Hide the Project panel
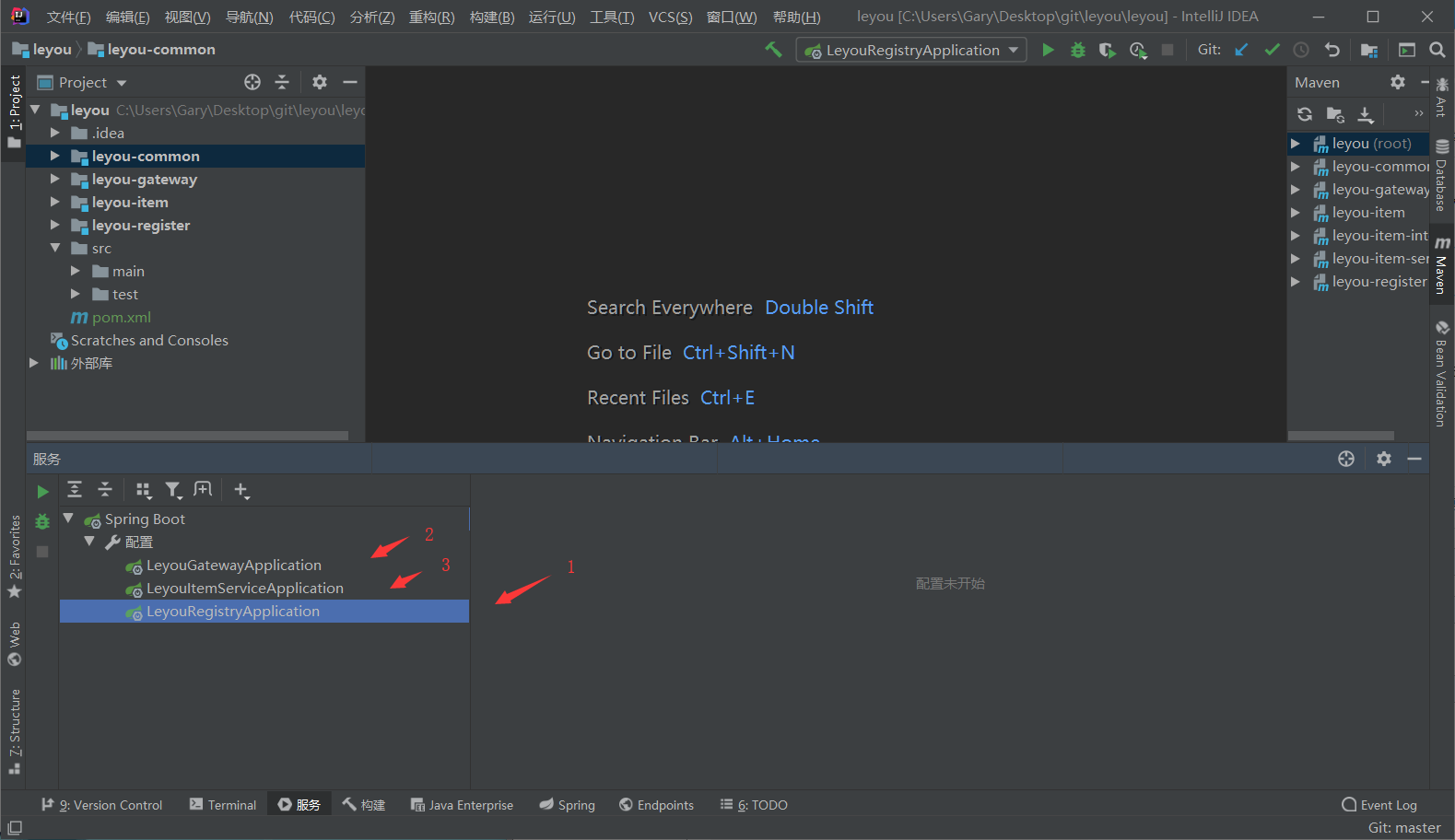 (349, 82)
